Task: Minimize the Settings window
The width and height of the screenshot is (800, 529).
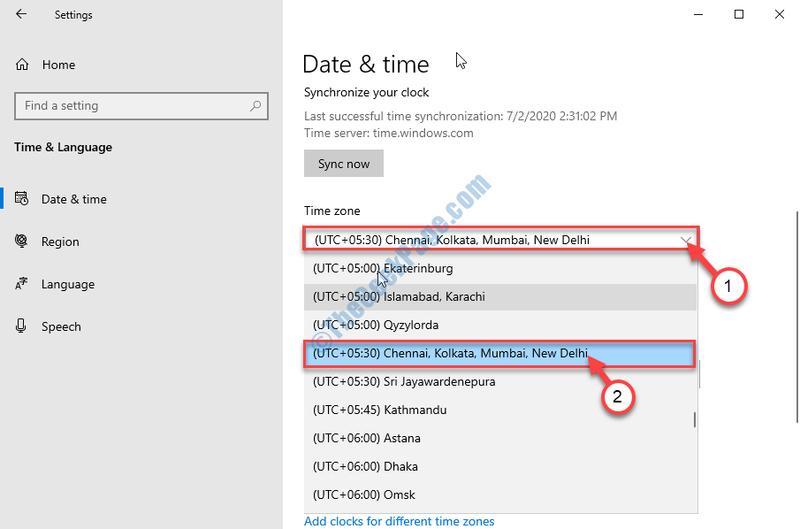Action: (x=698, y=14)
